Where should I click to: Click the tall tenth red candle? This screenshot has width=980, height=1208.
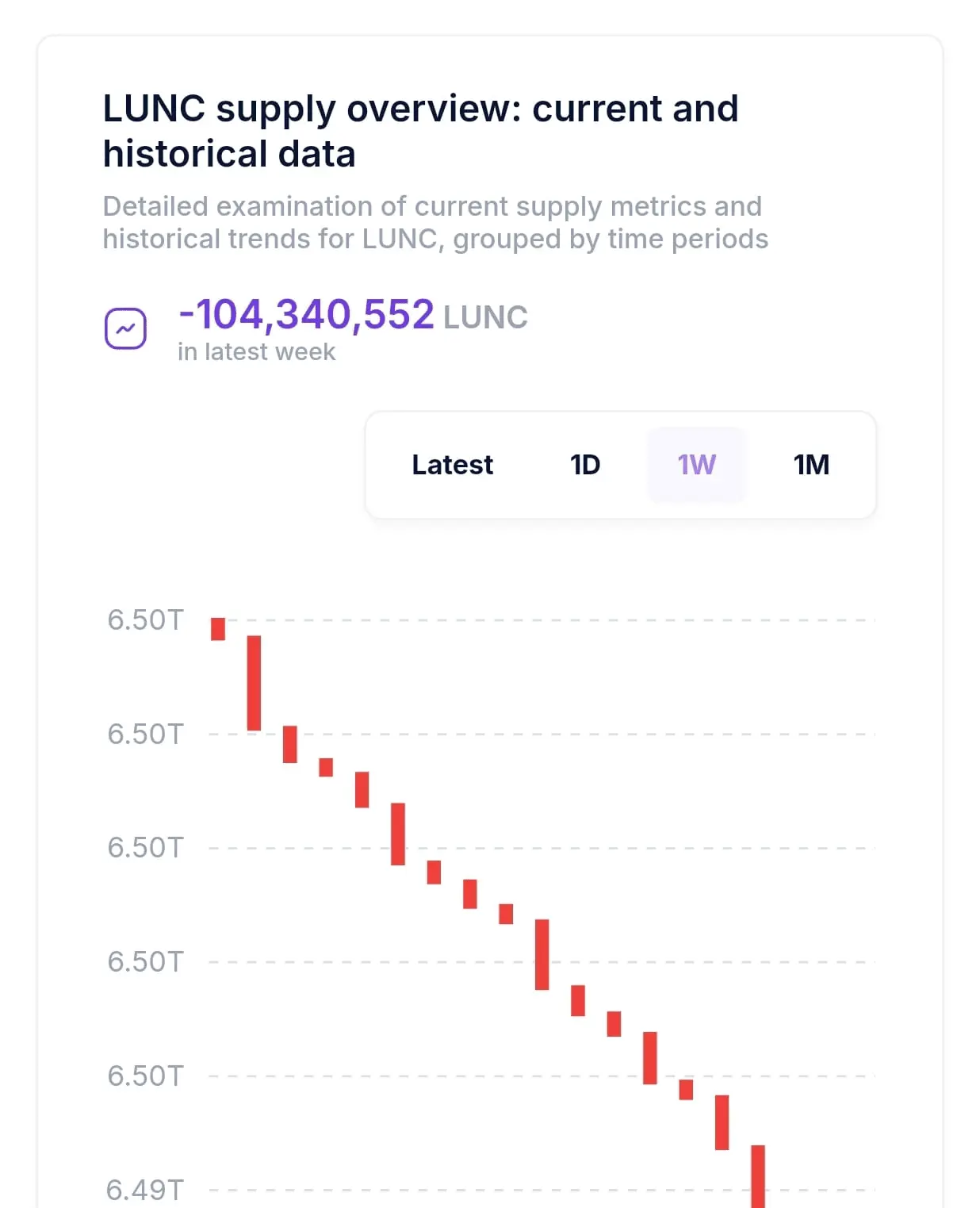coord(542,954)
